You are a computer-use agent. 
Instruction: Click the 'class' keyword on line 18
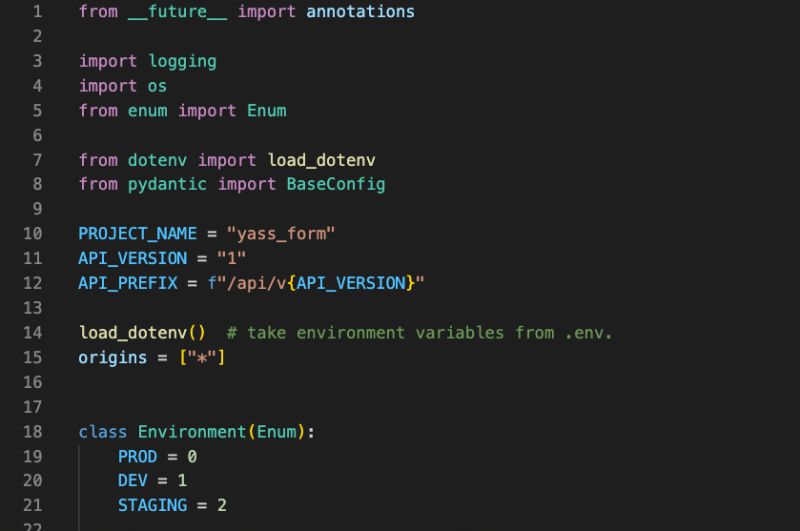[x=103, y=432]
